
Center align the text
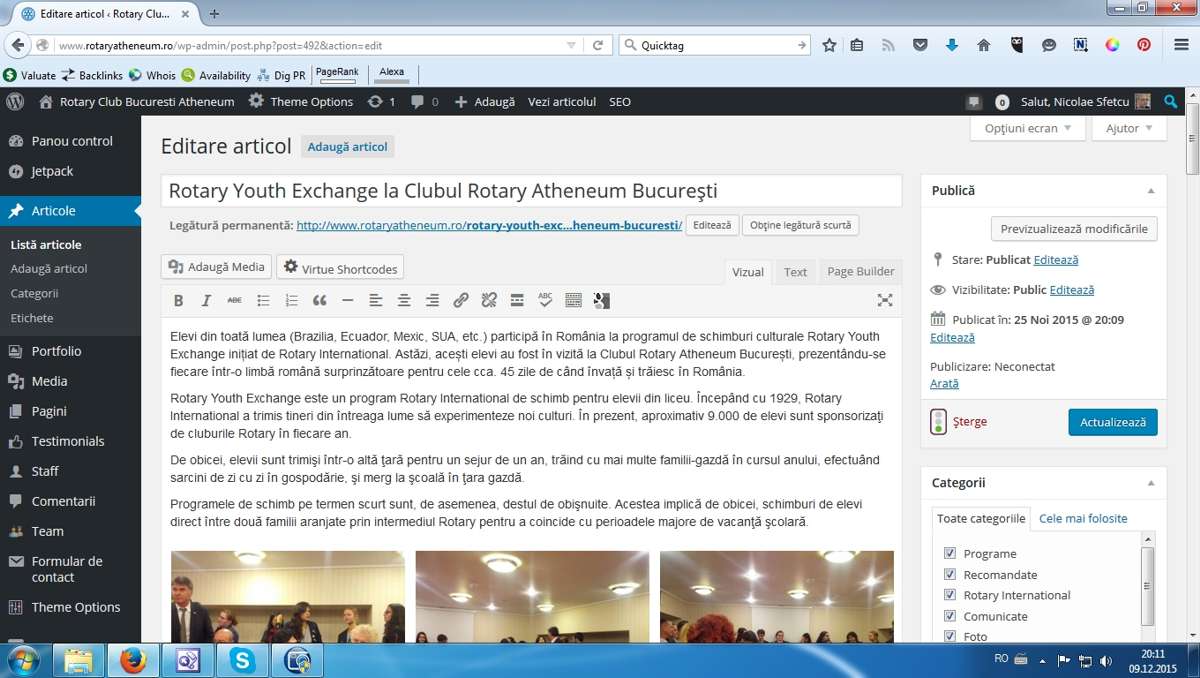click(404, 300)
